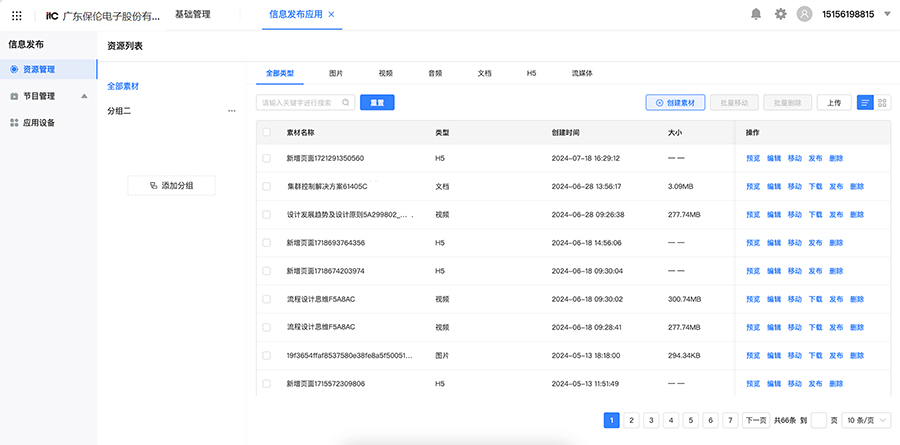The height and width of the screenshot is (445, 900).
Task: Click the 下一页 button
Action: pos(756,420)
